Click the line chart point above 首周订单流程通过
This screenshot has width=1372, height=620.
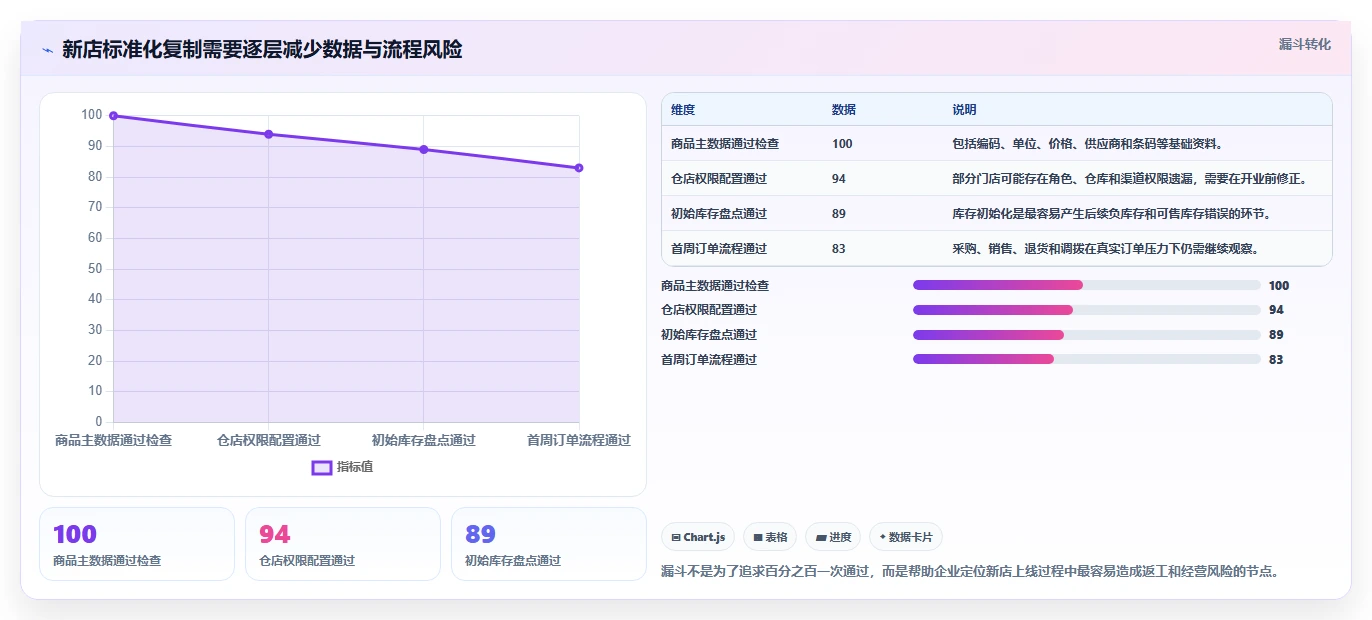[x=579, y=168]
